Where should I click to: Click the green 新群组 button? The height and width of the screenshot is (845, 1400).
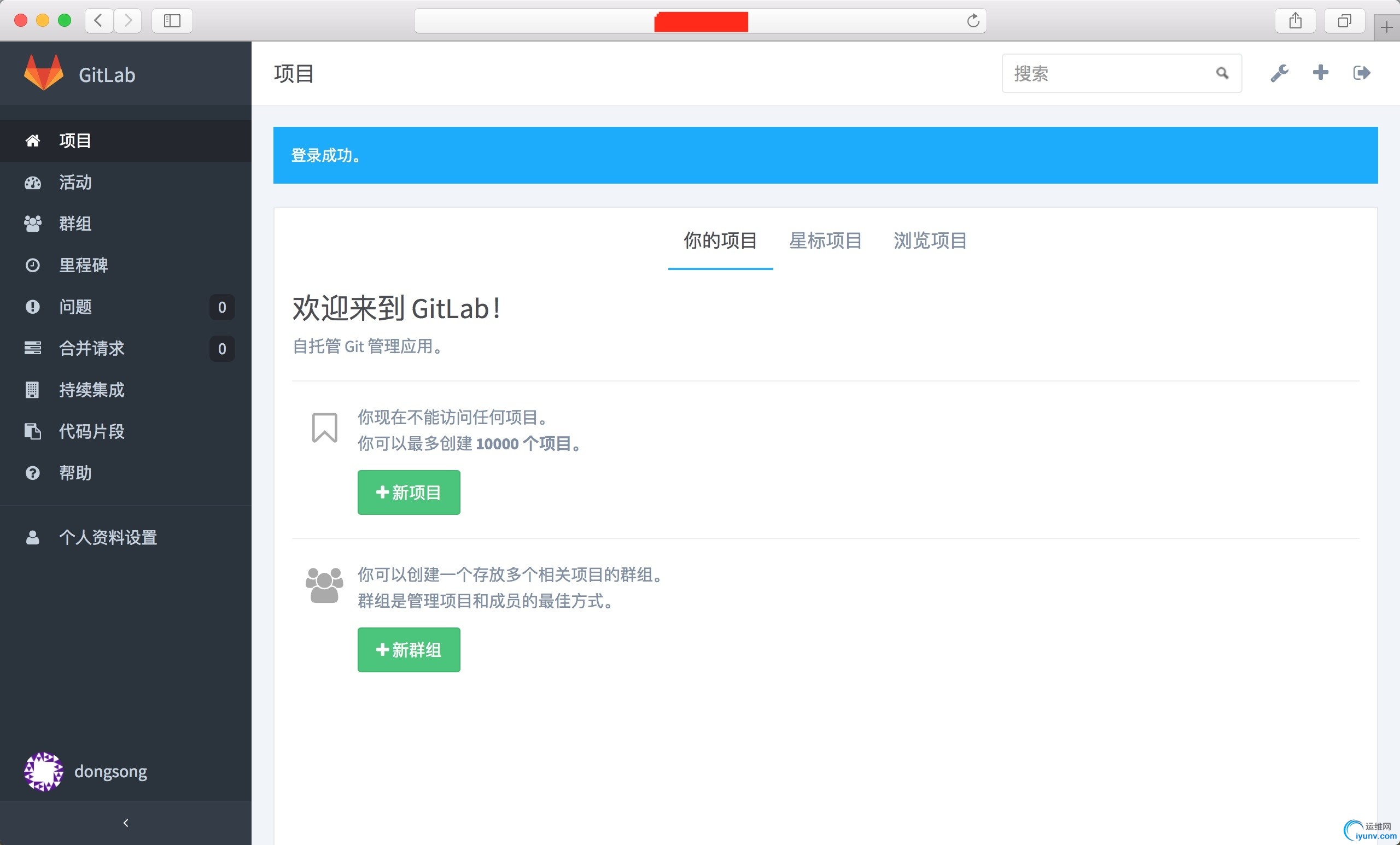(409, 650)
